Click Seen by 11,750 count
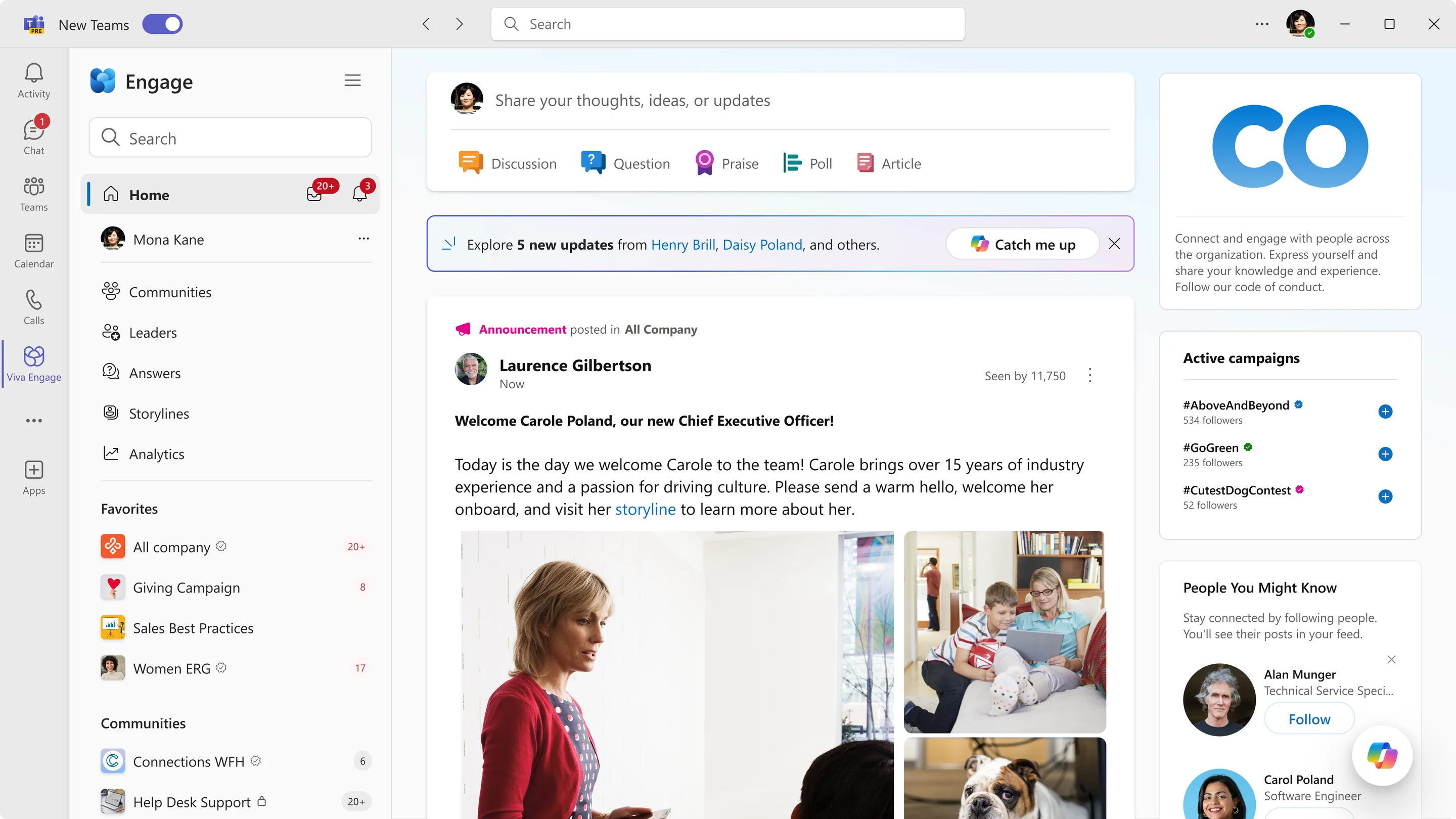The height and width of the screenshot is (819, 1456). (1025, 375)
